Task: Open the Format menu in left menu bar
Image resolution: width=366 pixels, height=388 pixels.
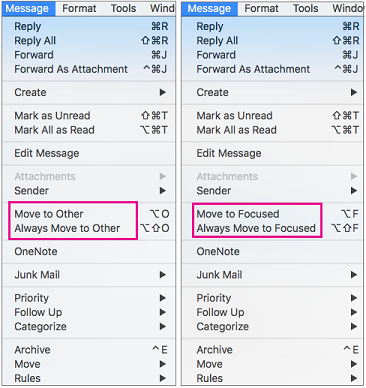Action: point(79,8)
